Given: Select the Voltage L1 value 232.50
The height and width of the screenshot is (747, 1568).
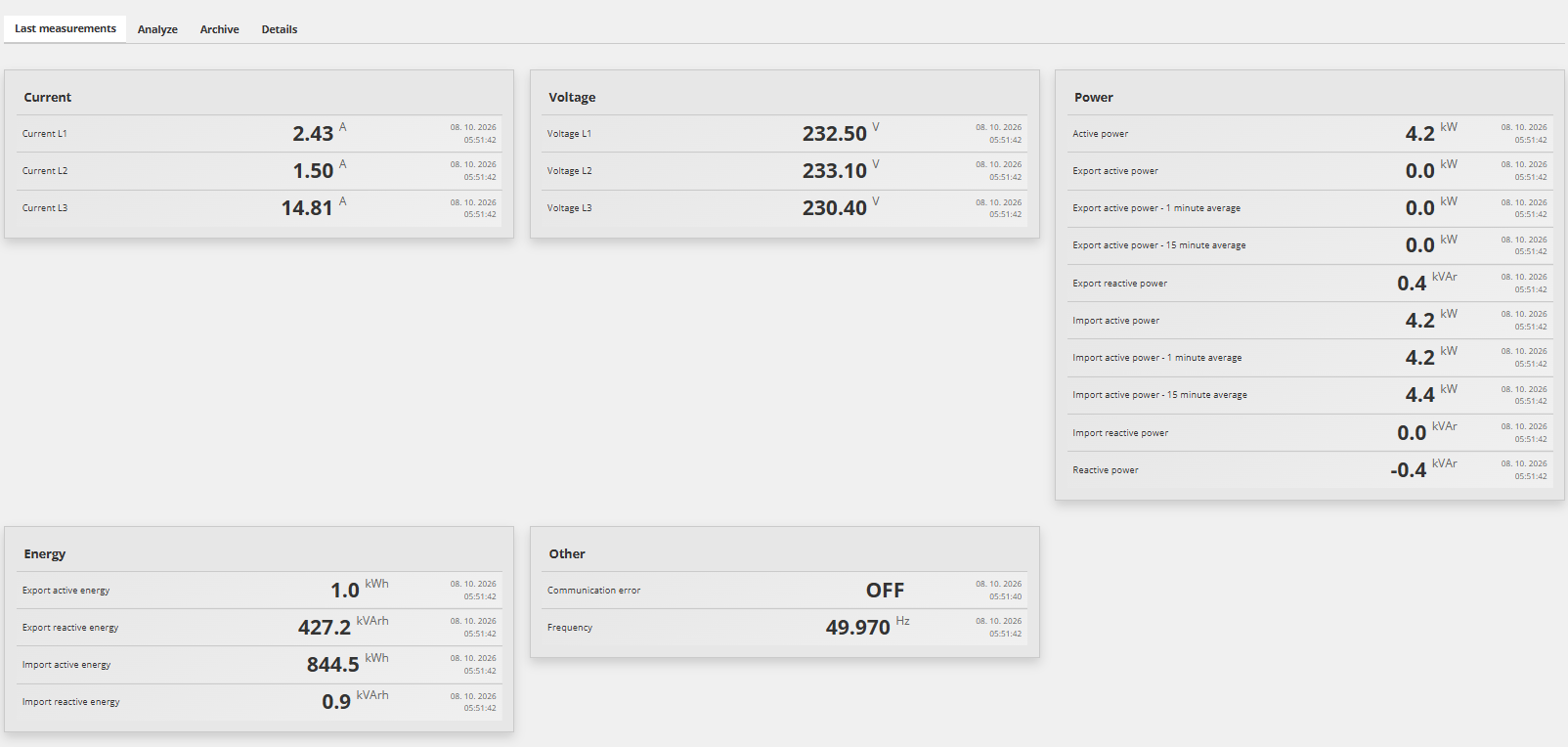Looking at the screenshot, I should click(x=835, y=134).
